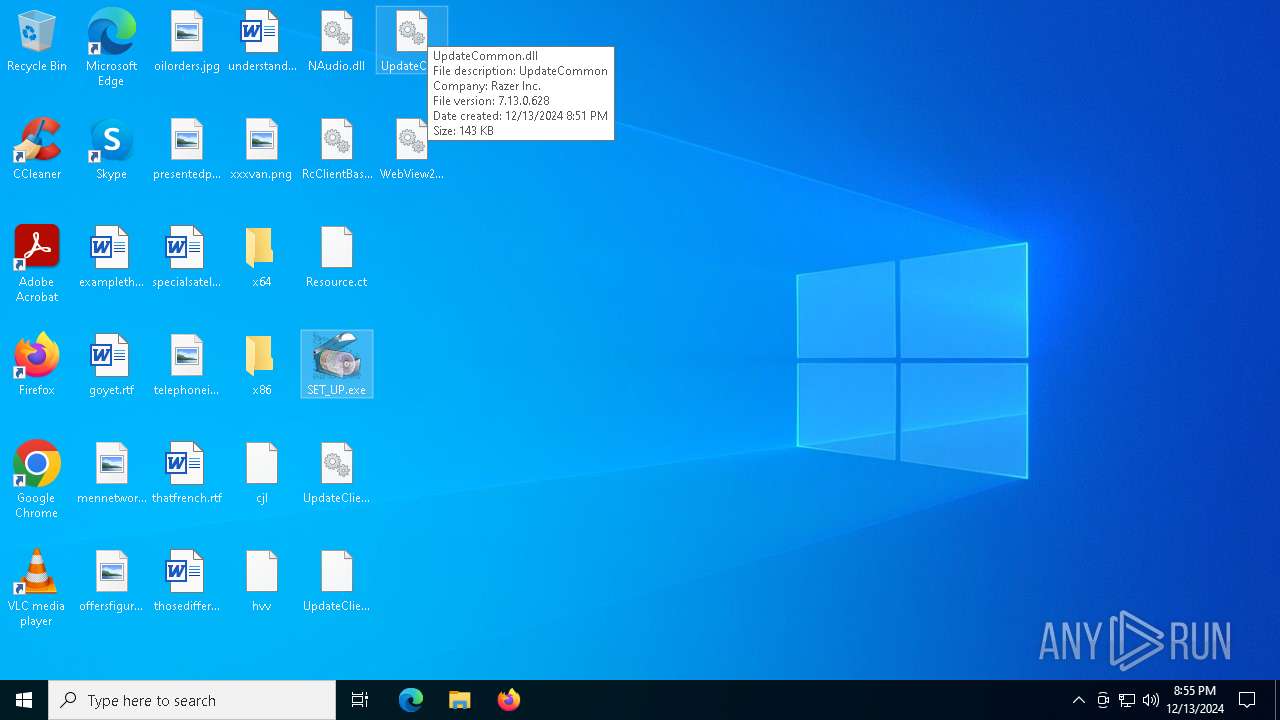
Task: Open the notification center icon
Action: (1247, 700)
